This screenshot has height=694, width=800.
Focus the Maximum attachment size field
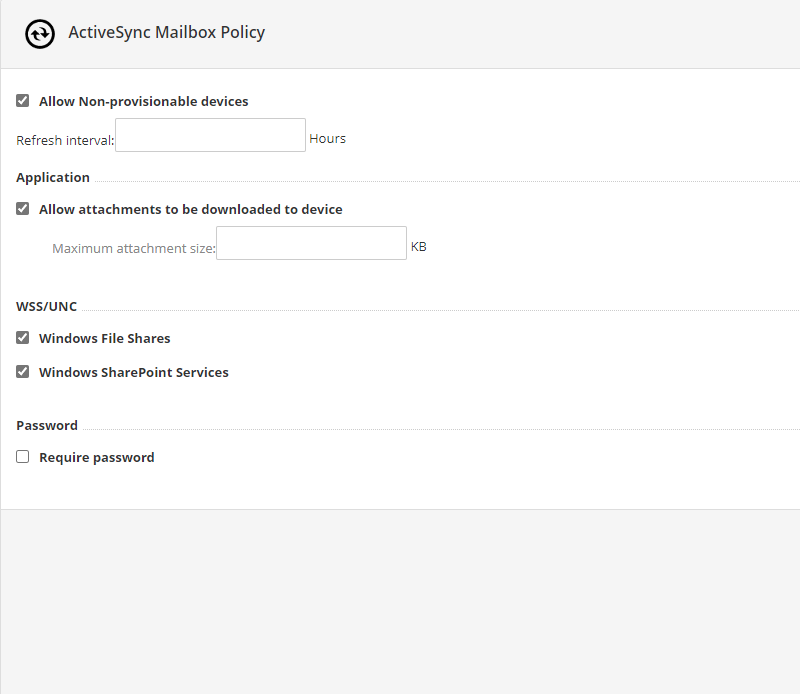coord(311,243)
